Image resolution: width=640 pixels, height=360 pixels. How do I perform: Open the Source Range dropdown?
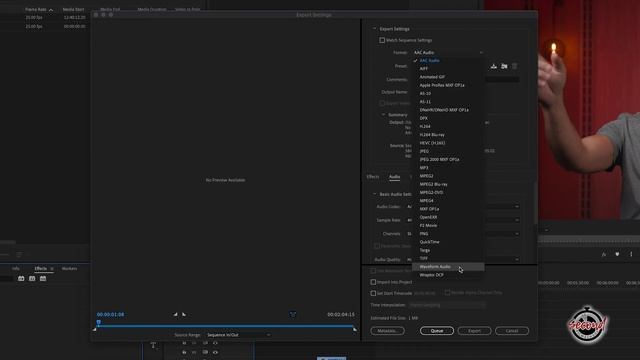click(x=238, y=335)
